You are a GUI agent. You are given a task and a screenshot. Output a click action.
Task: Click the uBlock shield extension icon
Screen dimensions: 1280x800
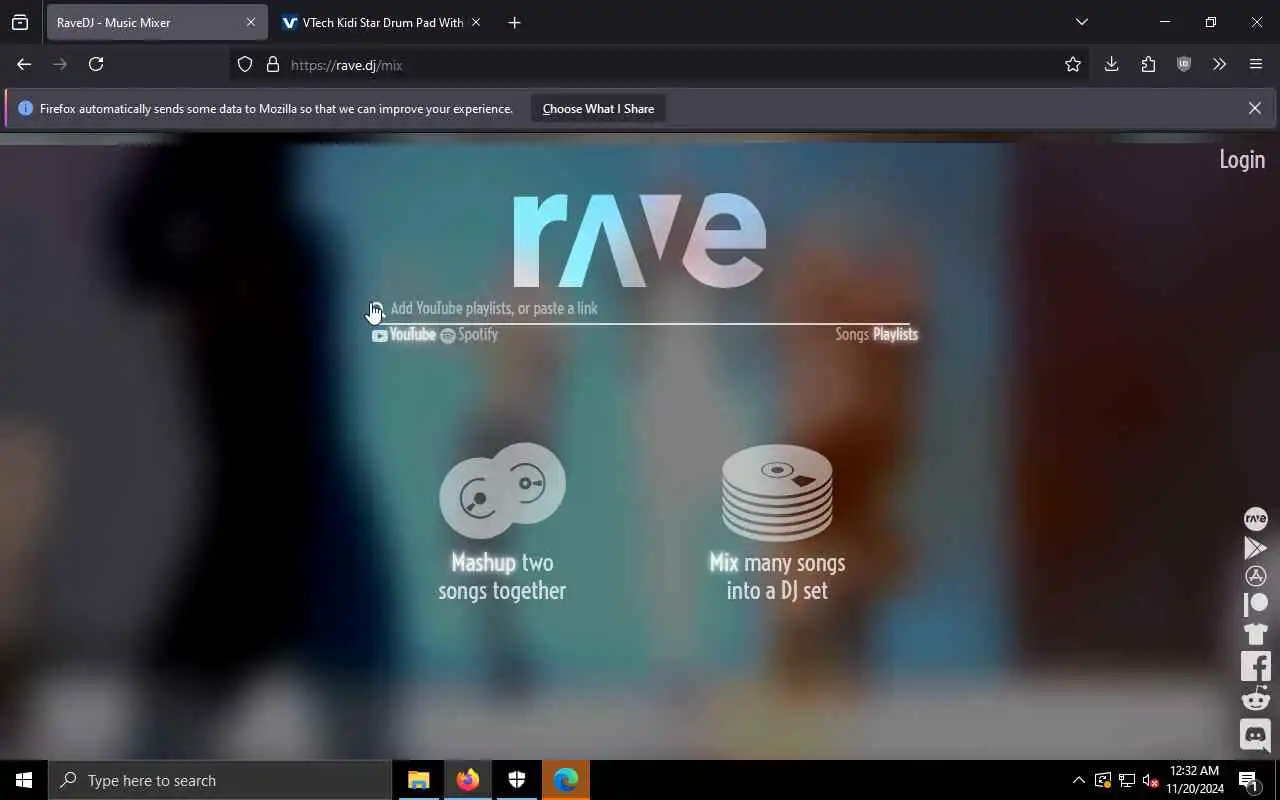click(1184, 64)
